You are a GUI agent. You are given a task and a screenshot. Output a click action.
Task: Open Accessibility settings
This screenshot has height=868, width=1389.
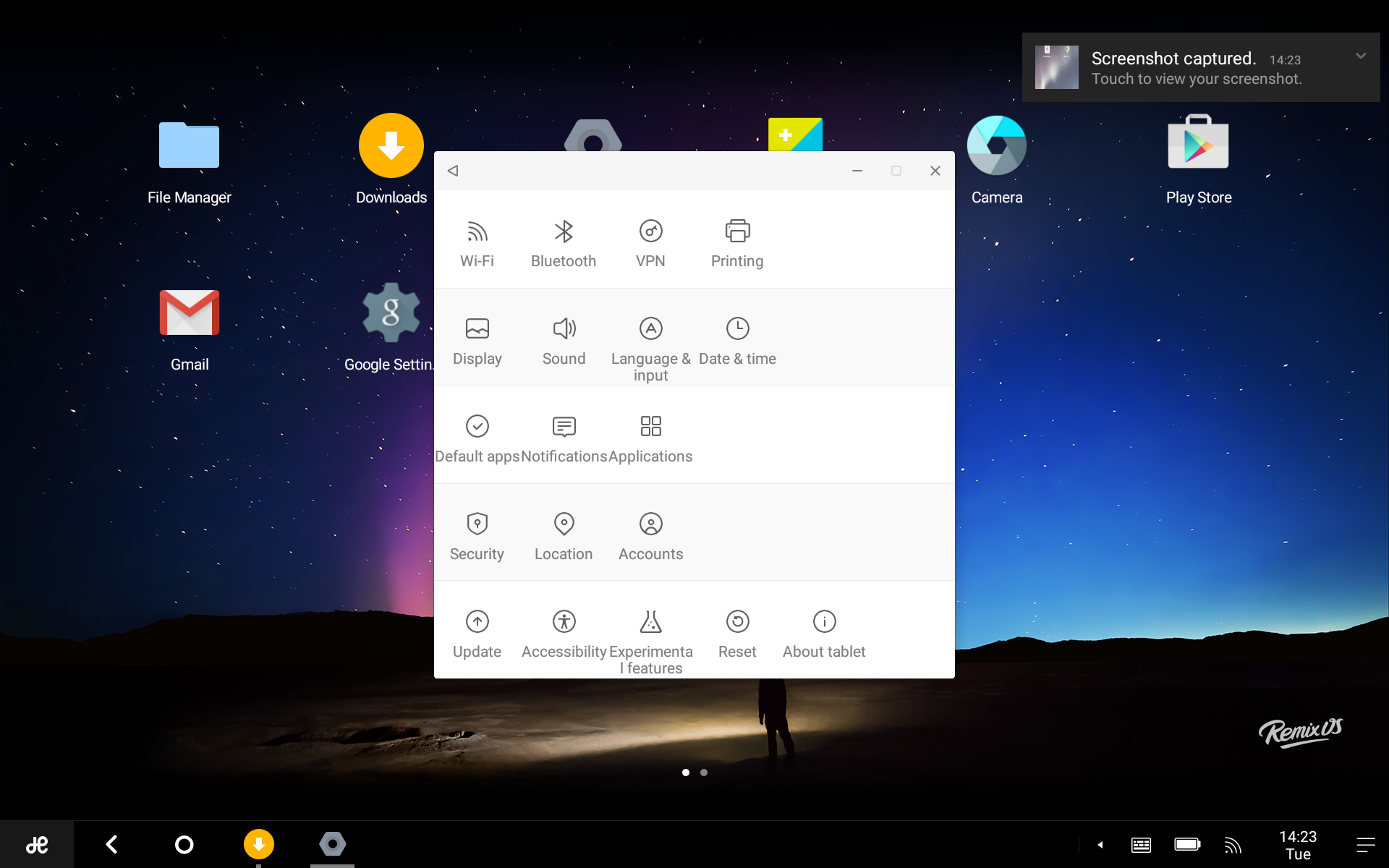(x=564, y=633)
